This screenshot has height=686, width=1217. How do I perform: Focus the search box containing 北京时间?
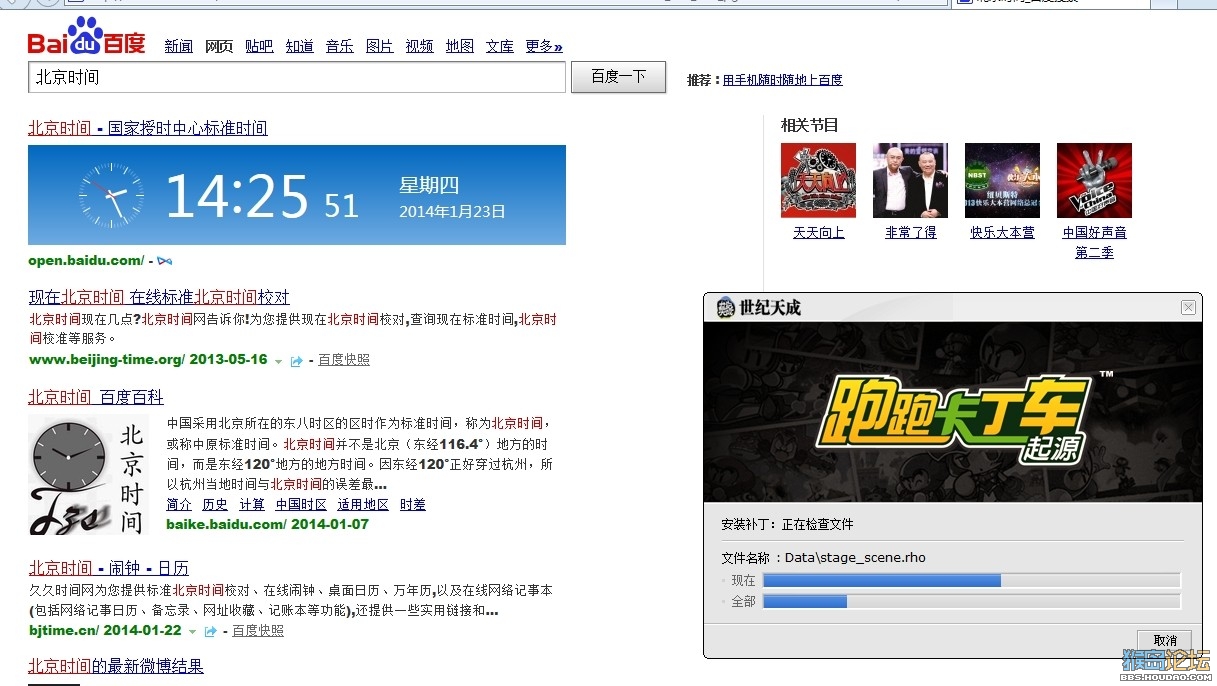click(x=297, y=77)
